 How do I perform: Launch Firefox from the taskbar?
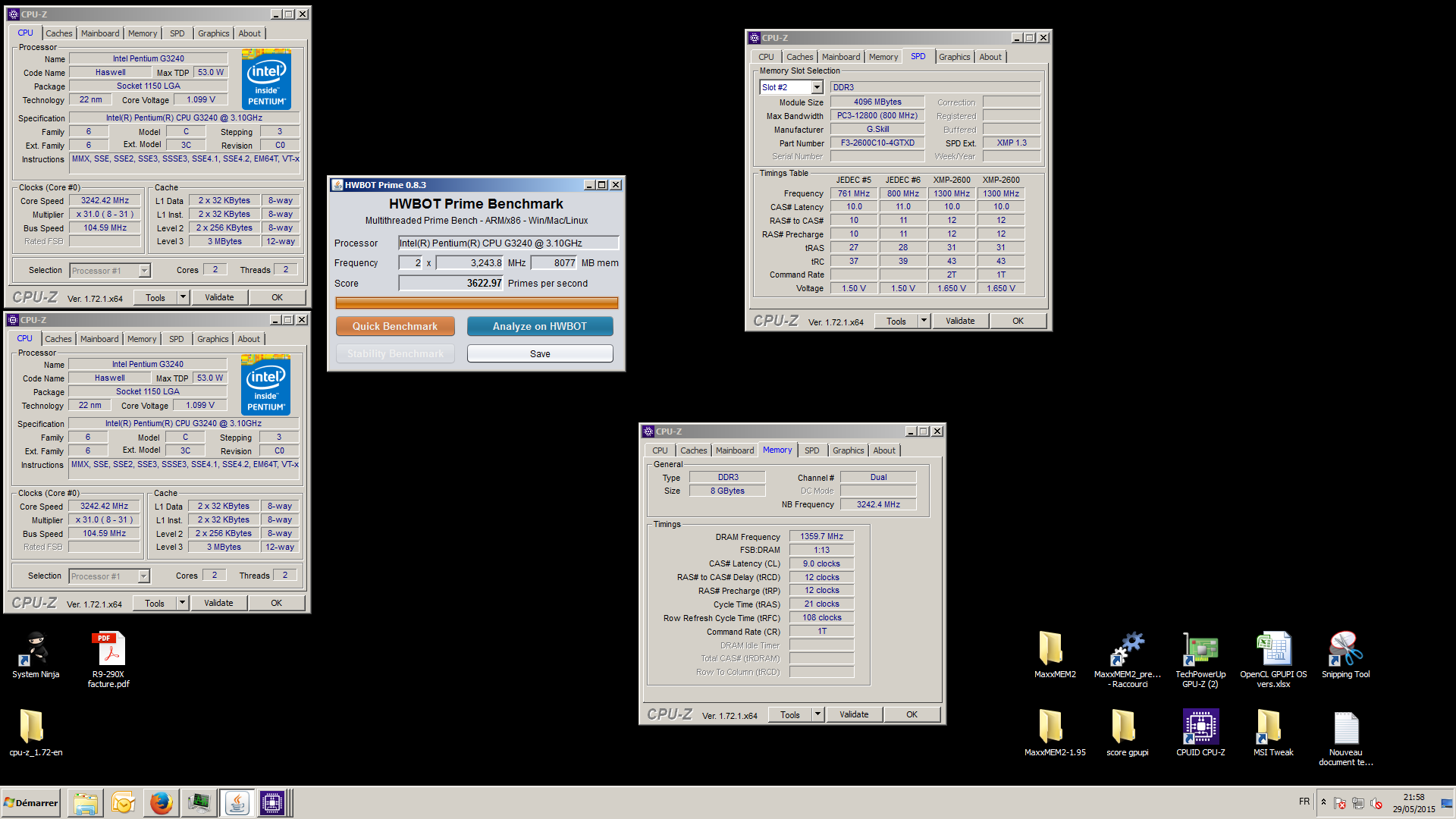pyautogui.click(x=161, y=802)
